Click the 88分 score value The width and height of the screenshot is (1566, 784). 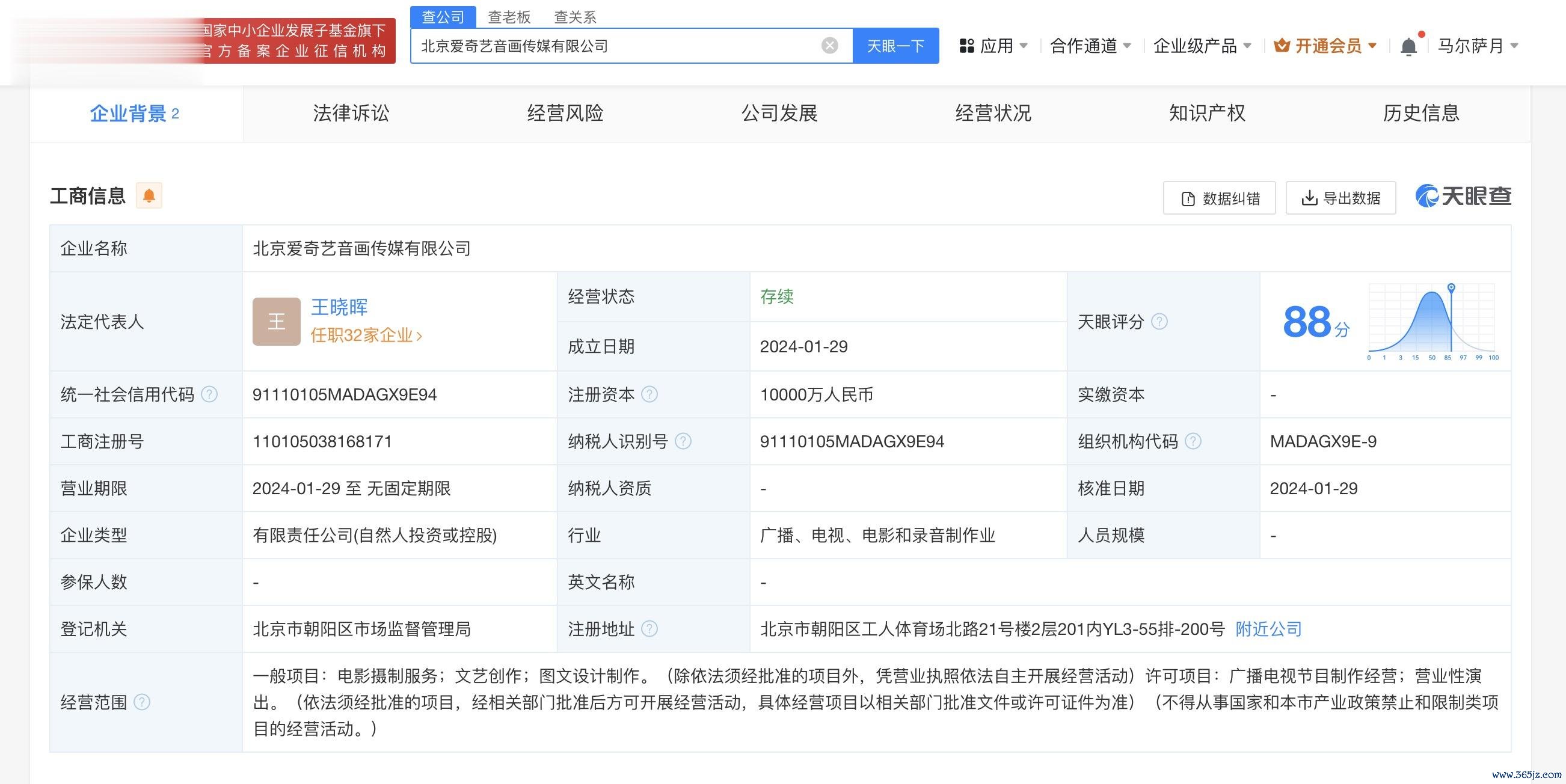[1316, 322]
